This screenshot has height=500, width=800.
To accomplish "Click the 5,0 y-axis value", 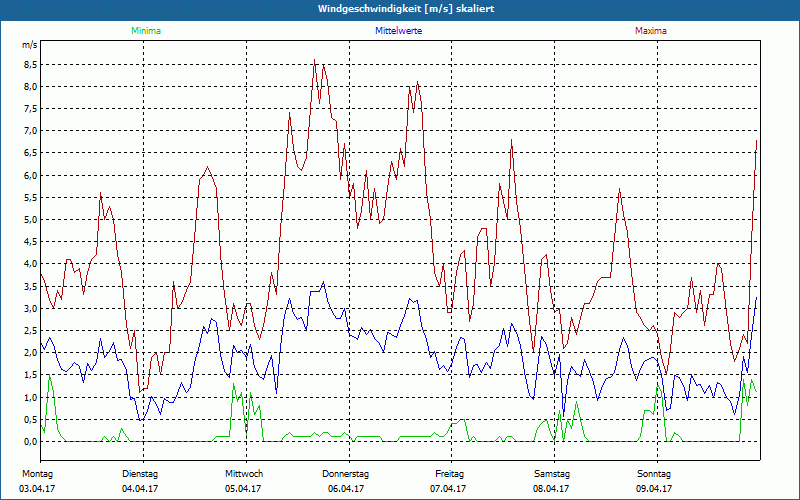I will click(31, 220).
